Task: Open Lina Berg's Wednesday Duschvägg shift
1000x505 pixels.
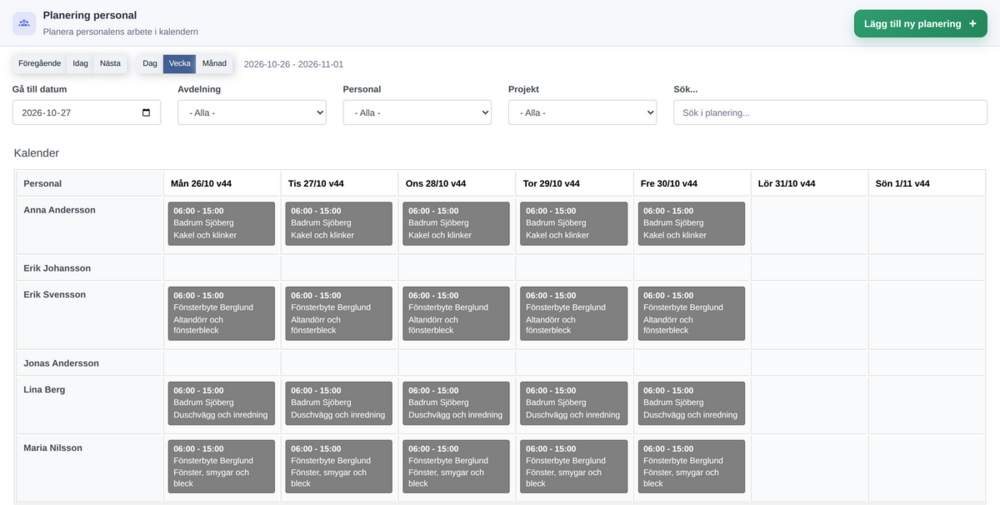Action: click(456, 404)
